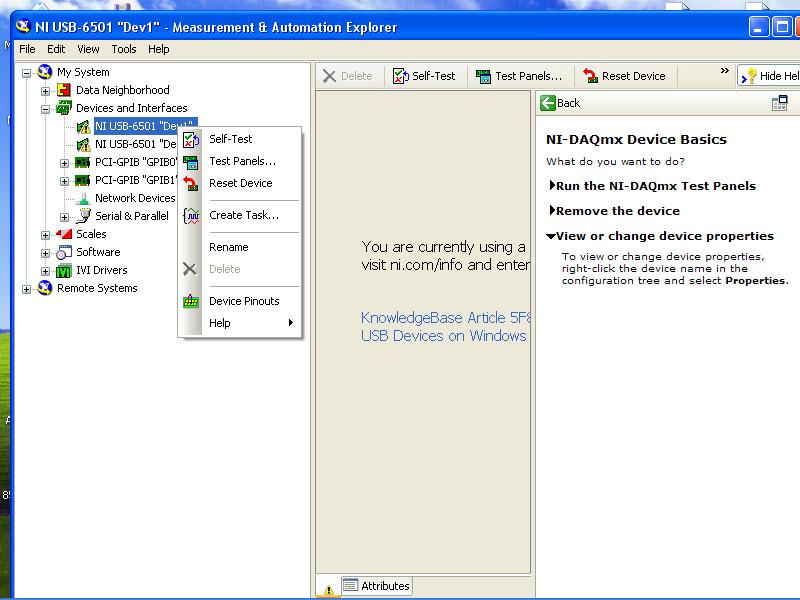Click the Test Panels icon in context menu
This screenshot has height=600, width=800.
(191, 162)
